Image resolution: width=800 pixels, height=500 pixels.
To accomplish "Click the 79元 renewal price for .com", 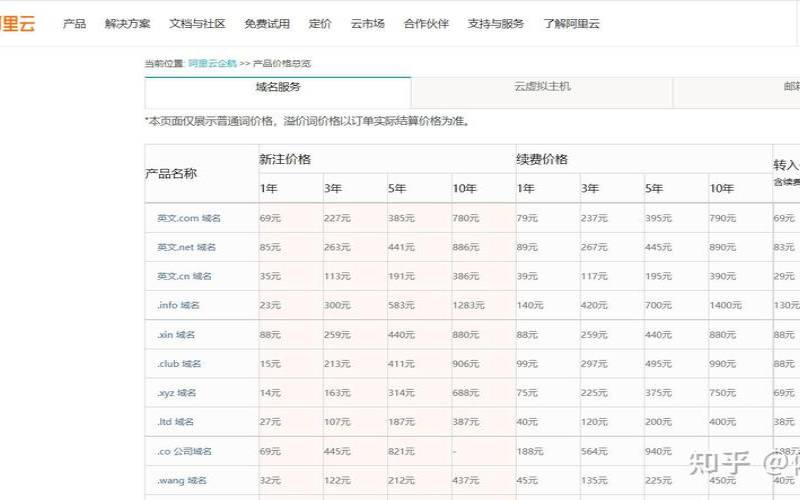I will (x=527, y=218).
